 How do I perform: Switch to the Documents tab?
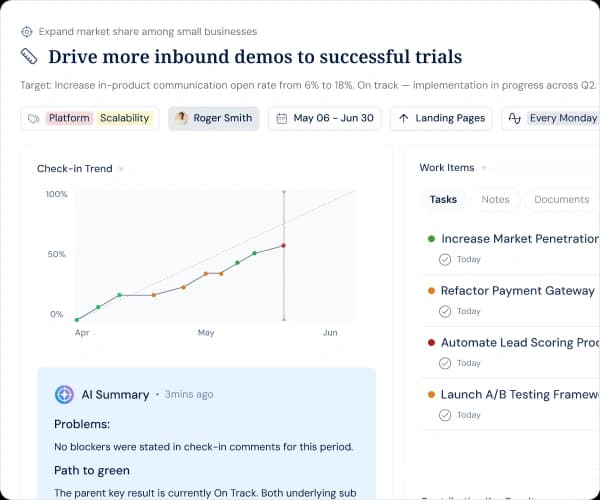point(561,199)
